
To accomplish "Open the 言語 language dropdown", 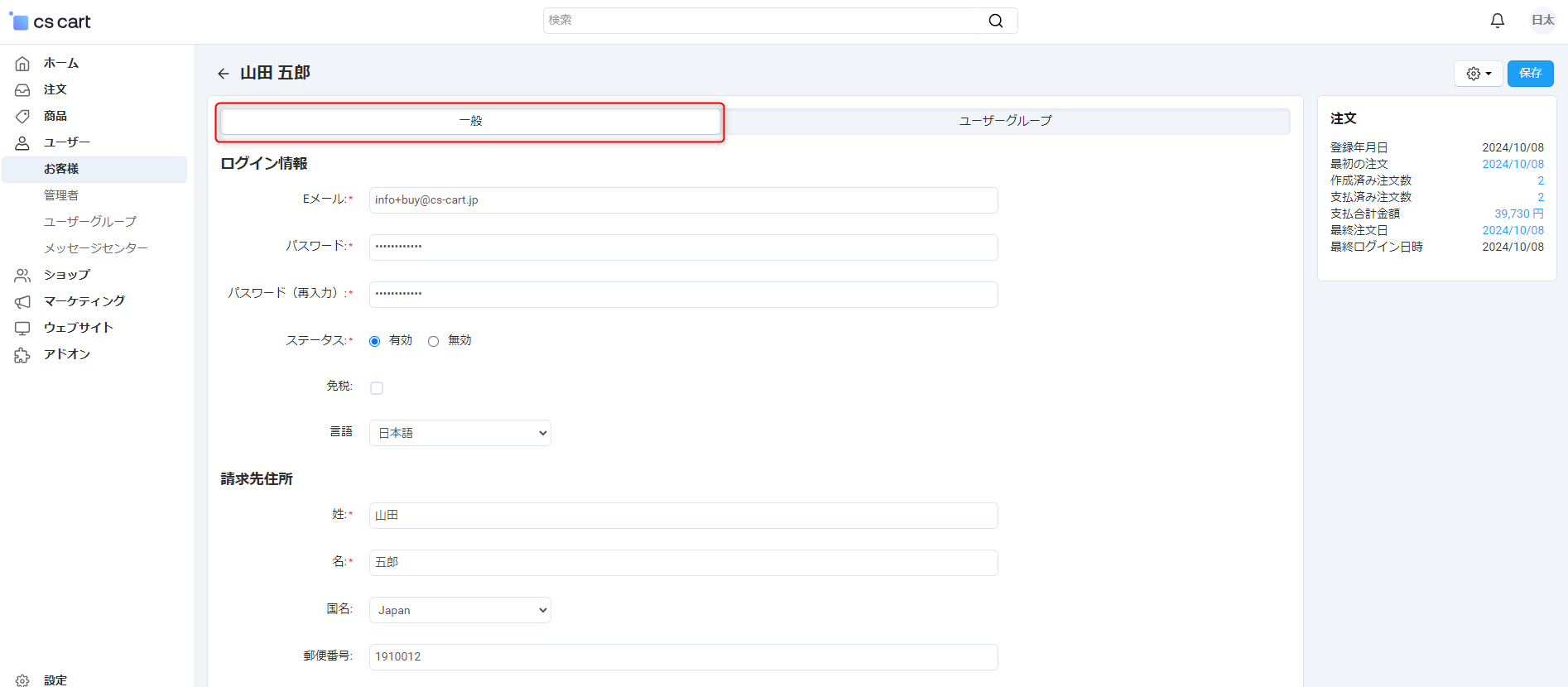I will pyautogui.click(x=459, y=433).
